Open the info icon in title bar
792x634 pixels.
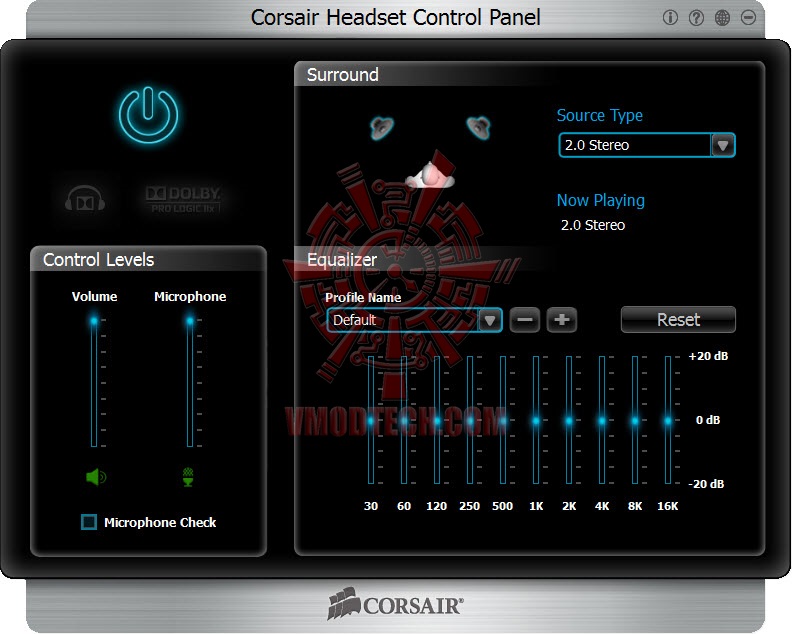(x=670, y=18)
